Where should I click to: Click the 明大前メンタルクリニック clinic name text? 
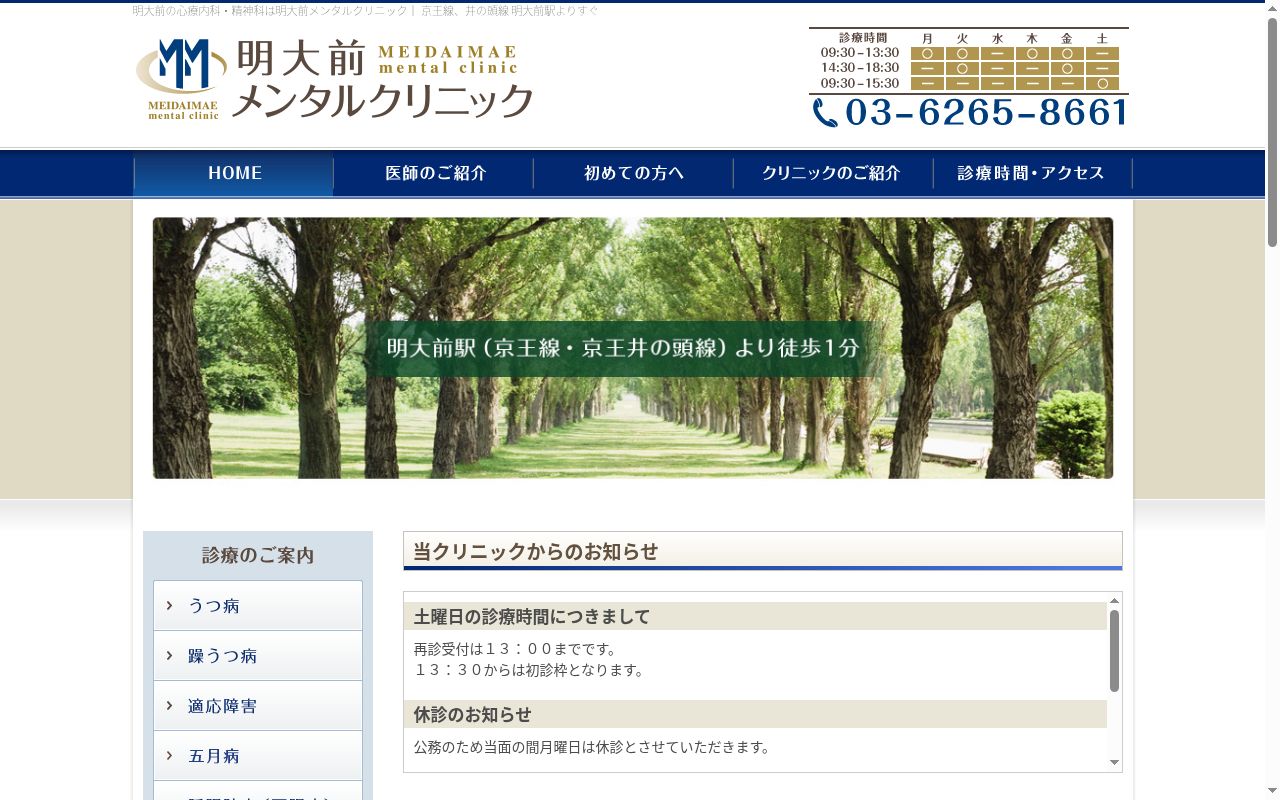383,80
